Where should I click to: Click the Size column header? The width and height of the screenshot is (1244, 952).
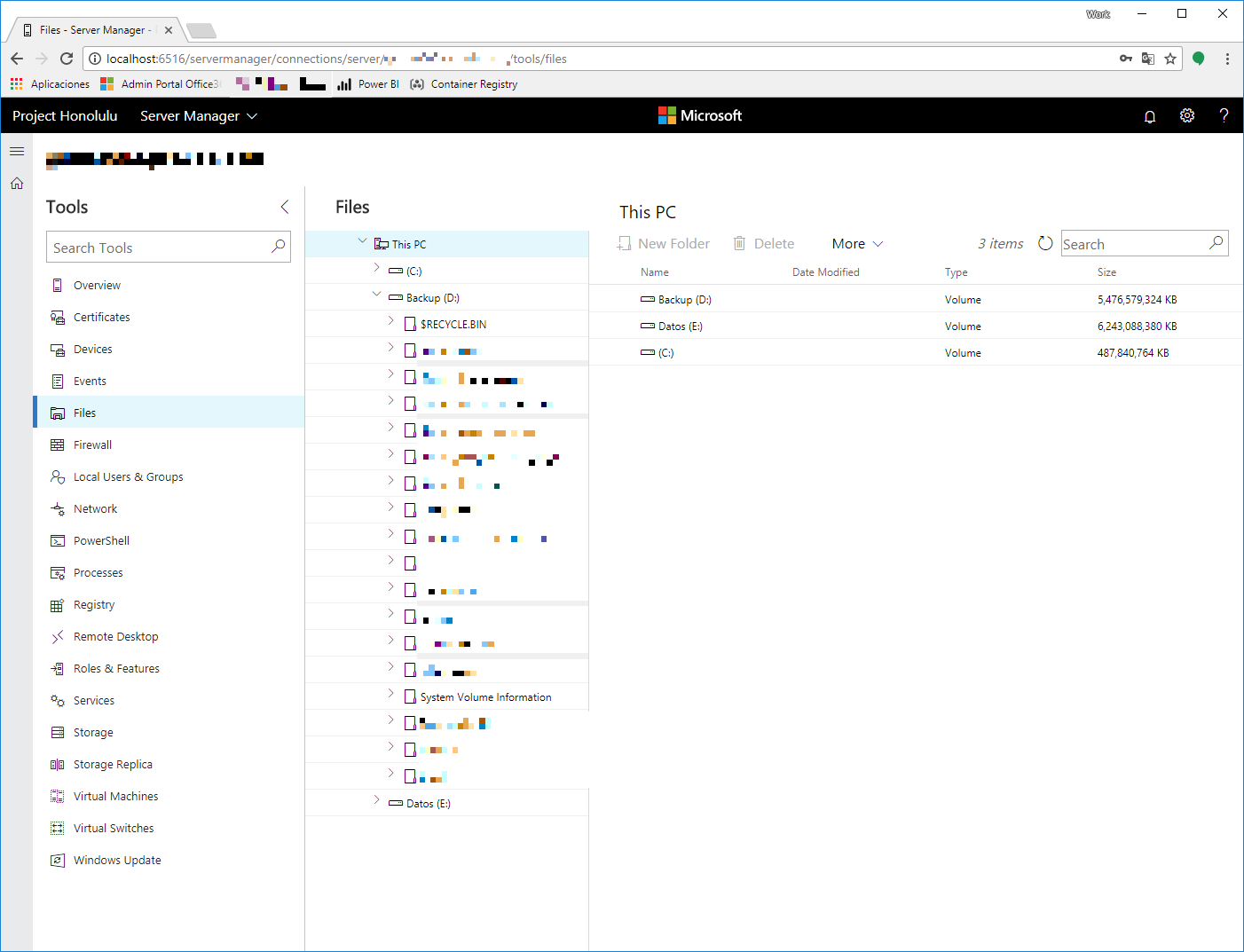click(x=1106, y=272)
